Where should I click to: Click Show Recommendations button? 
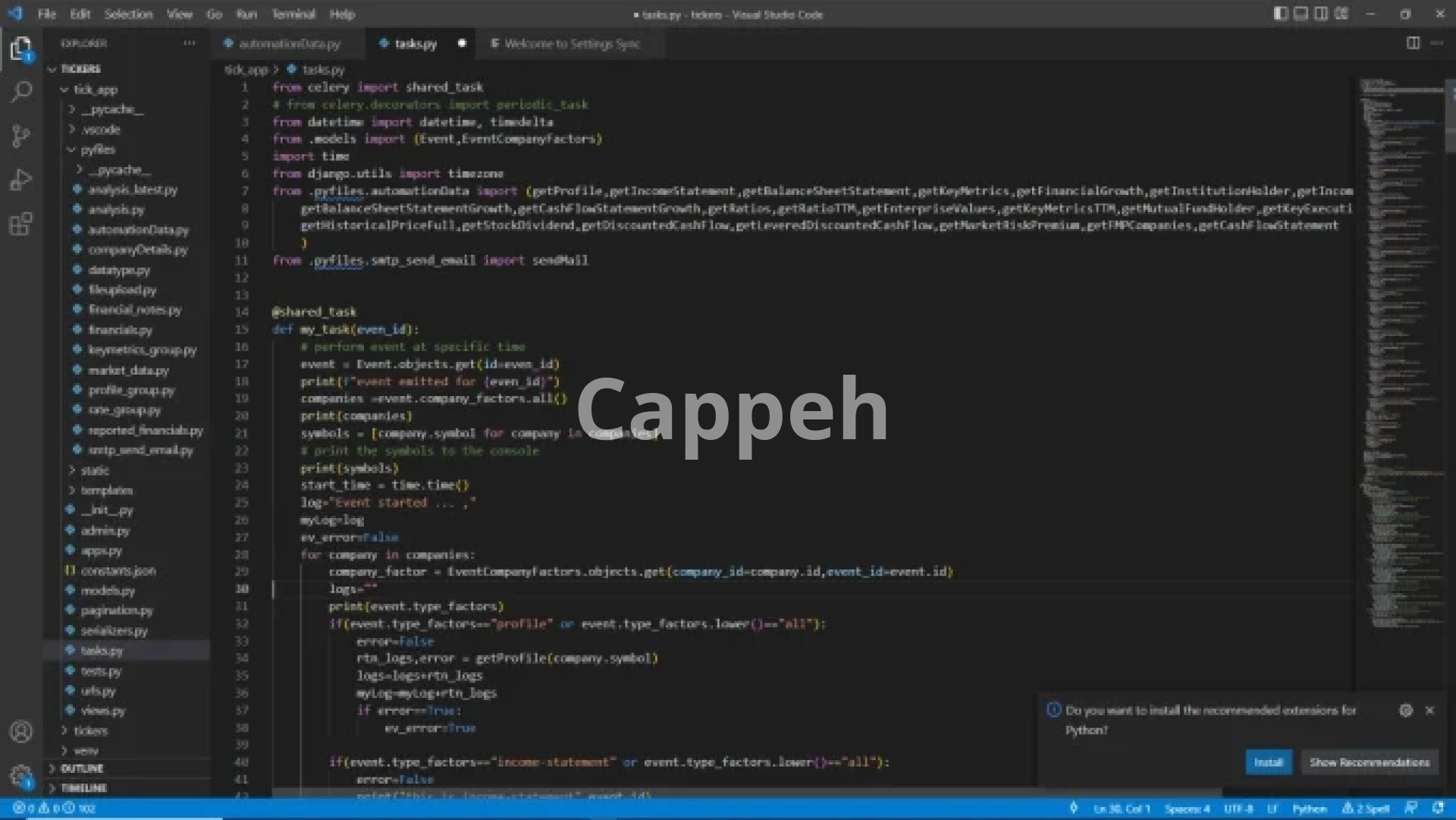pos(1369,762)
